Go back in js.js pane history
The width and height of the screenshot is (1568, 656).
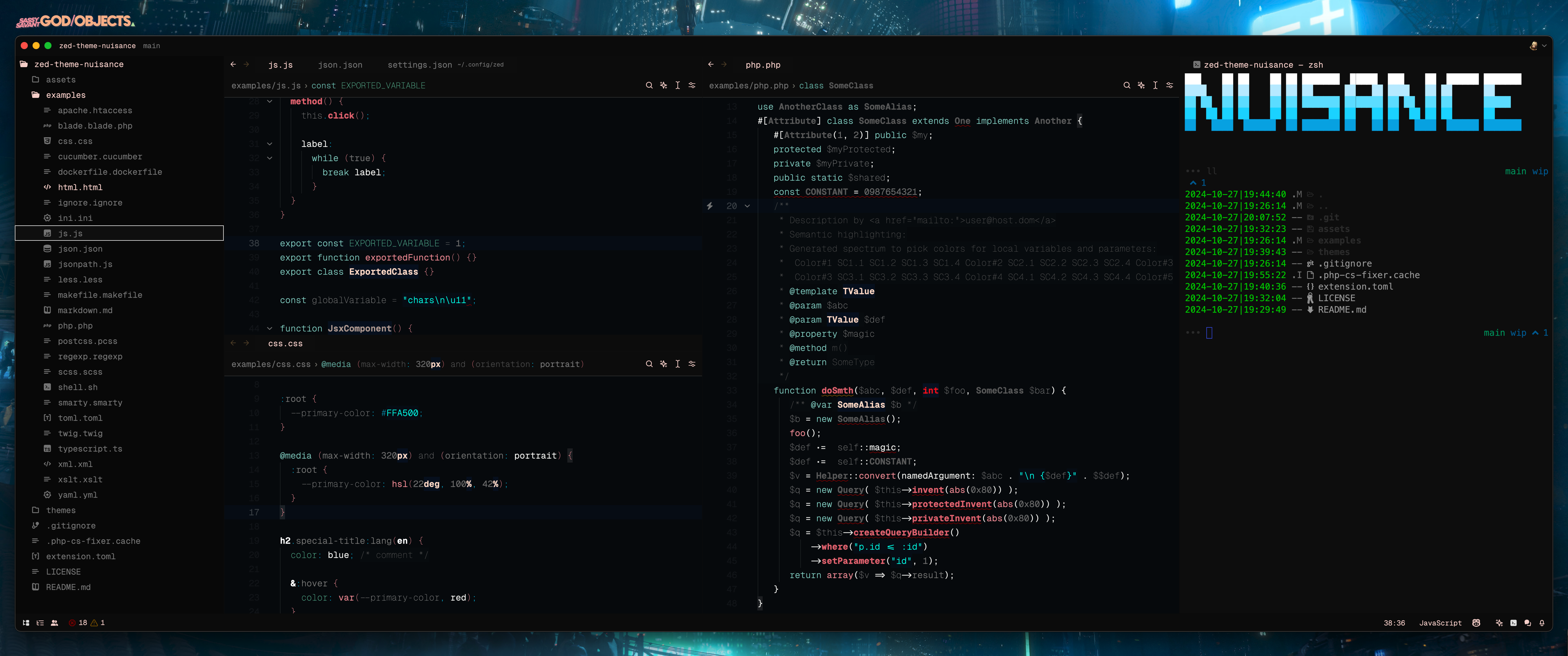click(x=233, y=64)
